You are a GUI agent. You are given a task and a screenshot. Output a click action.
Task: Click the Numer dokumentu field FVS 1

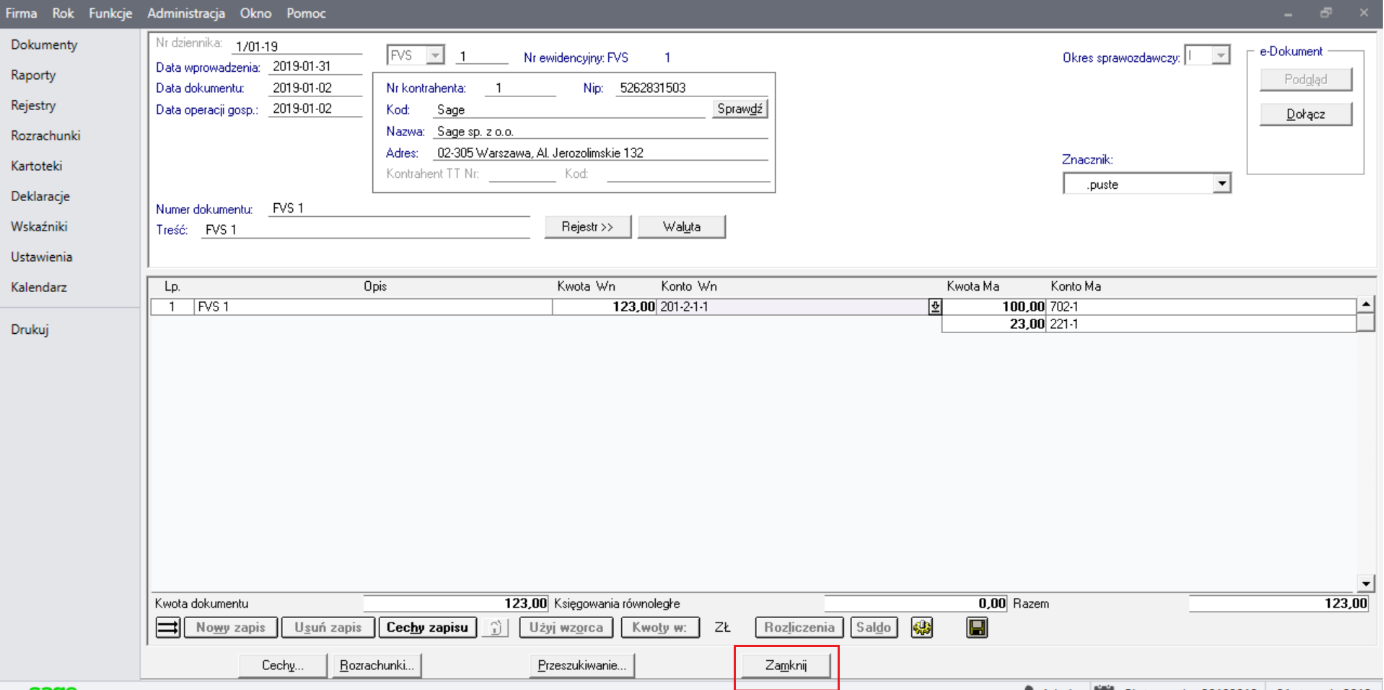coord(399,209)
